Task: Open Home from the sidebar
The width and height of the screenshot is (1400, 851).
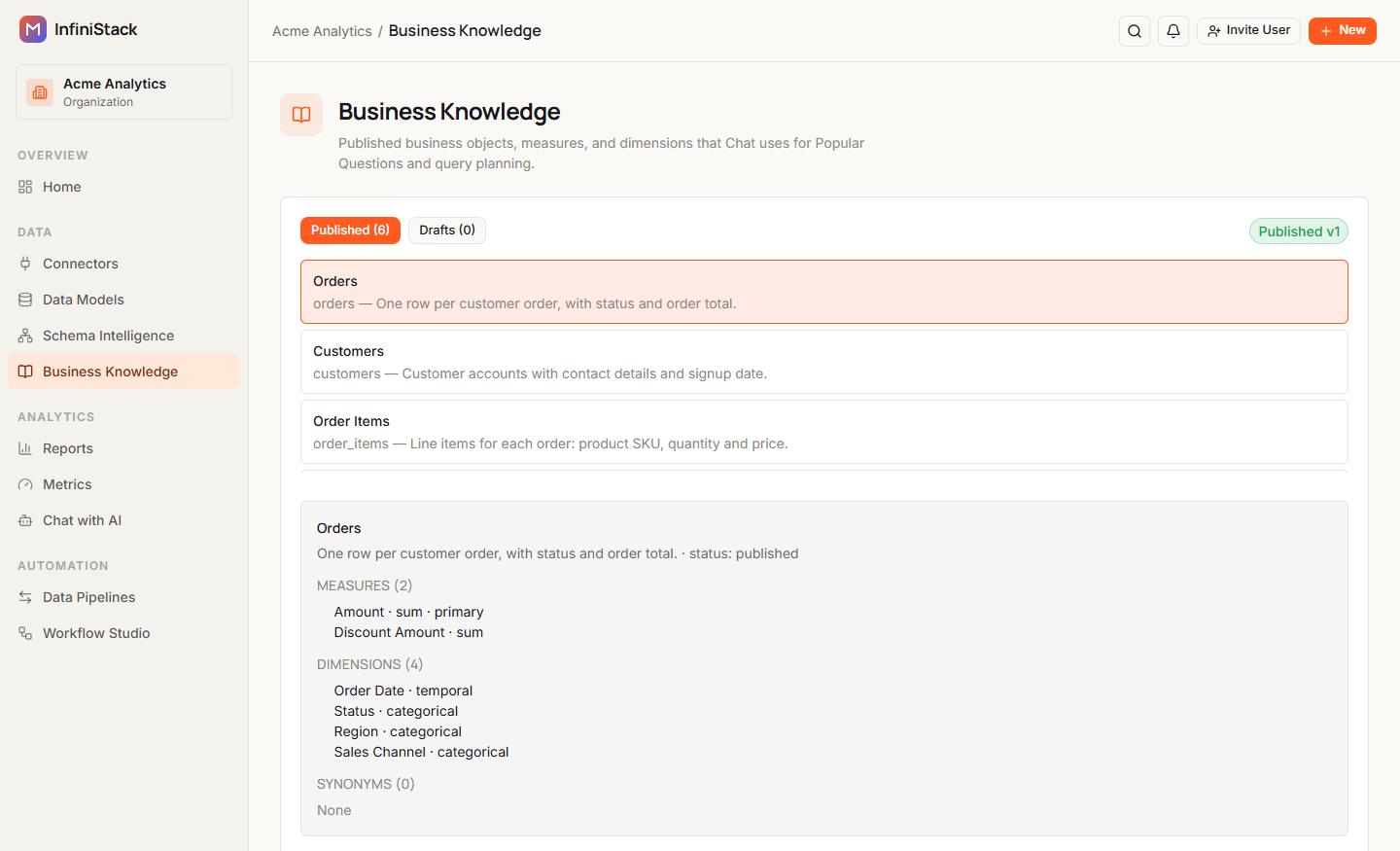Action: [x=123, y=187]
